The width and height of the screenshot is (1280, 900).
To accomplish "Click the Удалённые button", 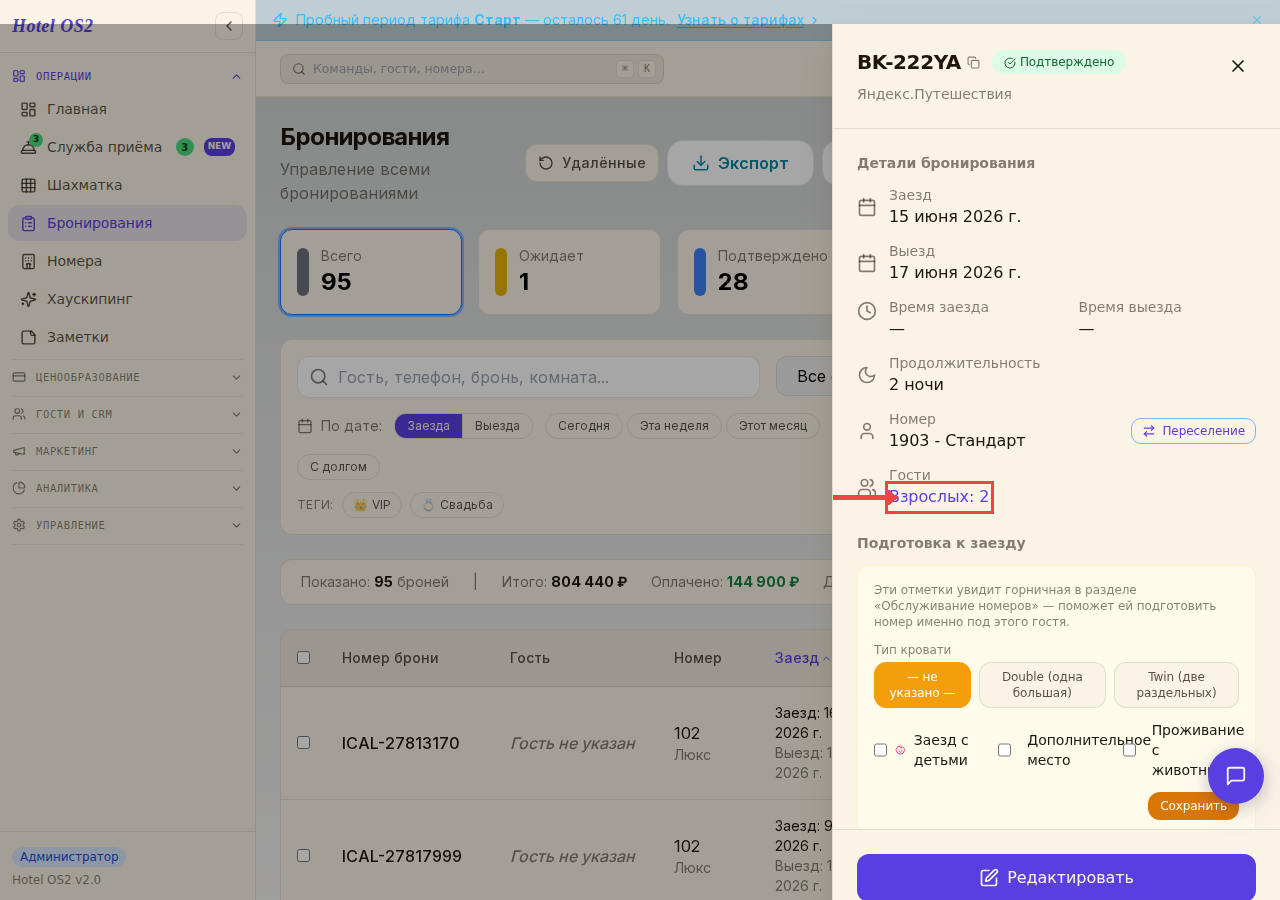I will [592, 163].
